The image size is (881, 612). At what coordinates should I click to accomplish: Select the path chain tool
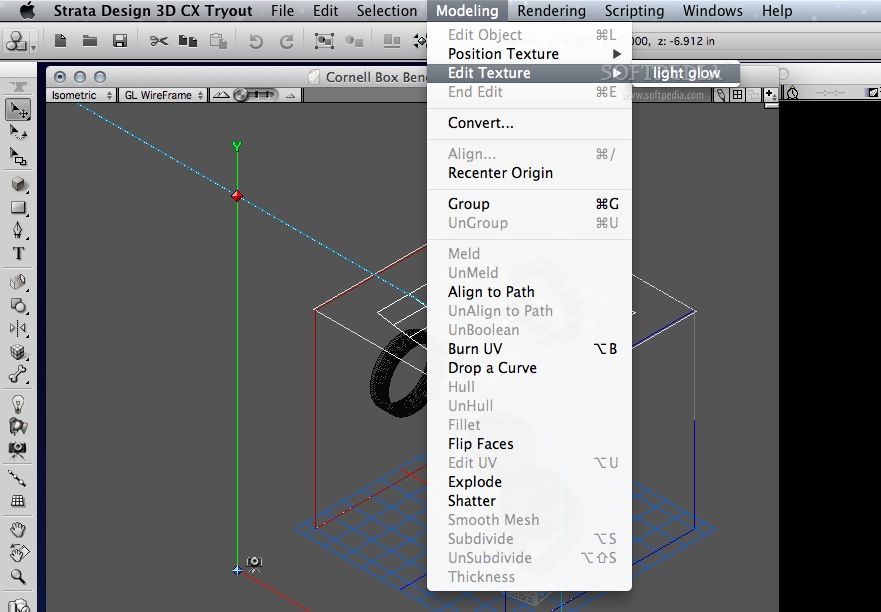[19, 478]
